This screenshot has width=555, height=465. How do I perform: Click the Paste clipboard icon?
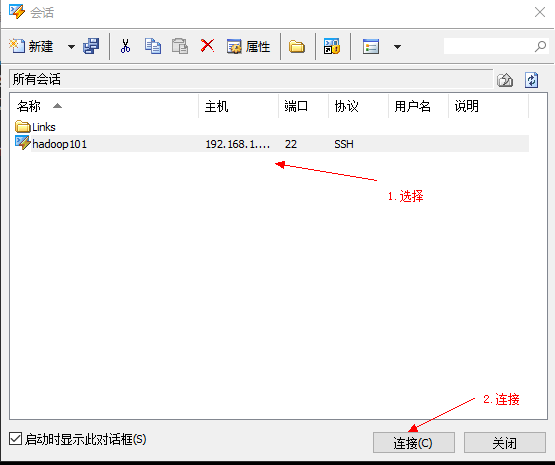coord(180,46)
